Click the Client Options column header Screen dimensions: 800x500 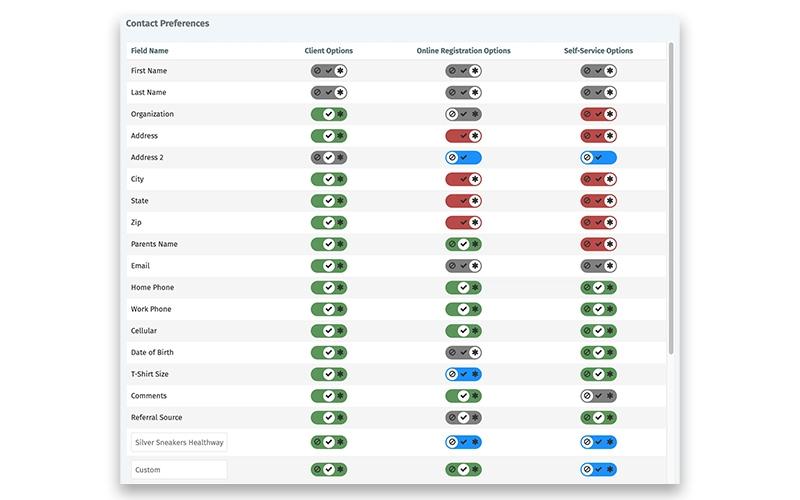coord(329,51)
